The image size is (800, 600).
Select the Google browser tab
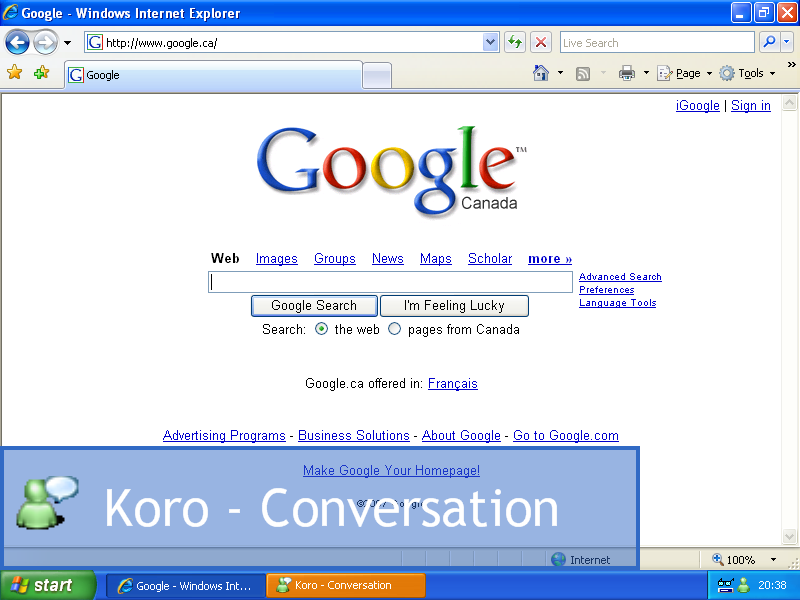[x=213, y=75]
